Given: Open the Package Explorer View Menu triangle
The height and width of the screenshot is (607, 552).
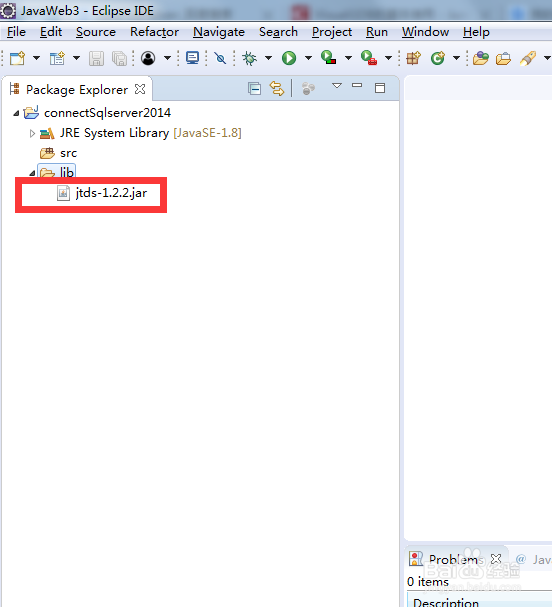Looking at the screenshot, I should point(337,86).
